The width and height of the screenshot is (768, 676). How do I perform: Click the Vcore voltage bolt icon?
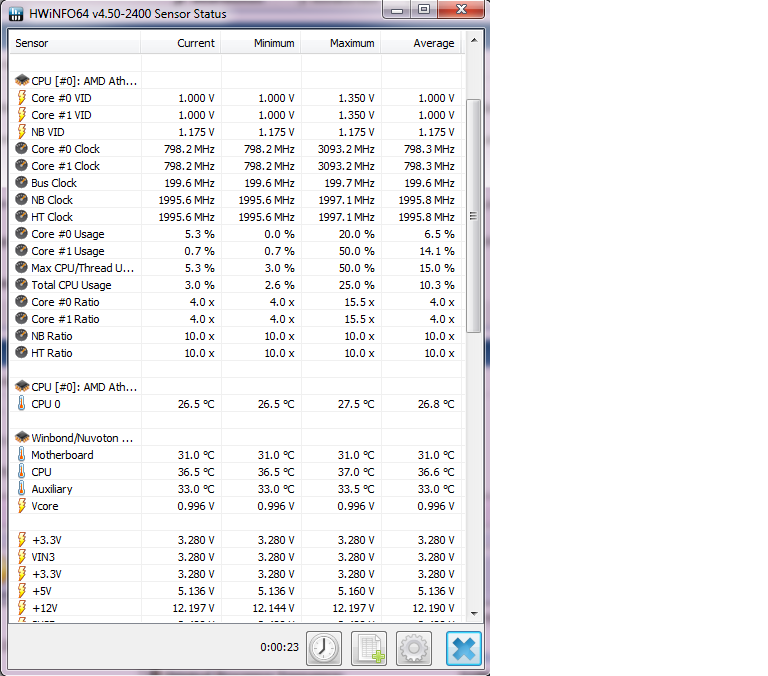[x=22, y=505]
